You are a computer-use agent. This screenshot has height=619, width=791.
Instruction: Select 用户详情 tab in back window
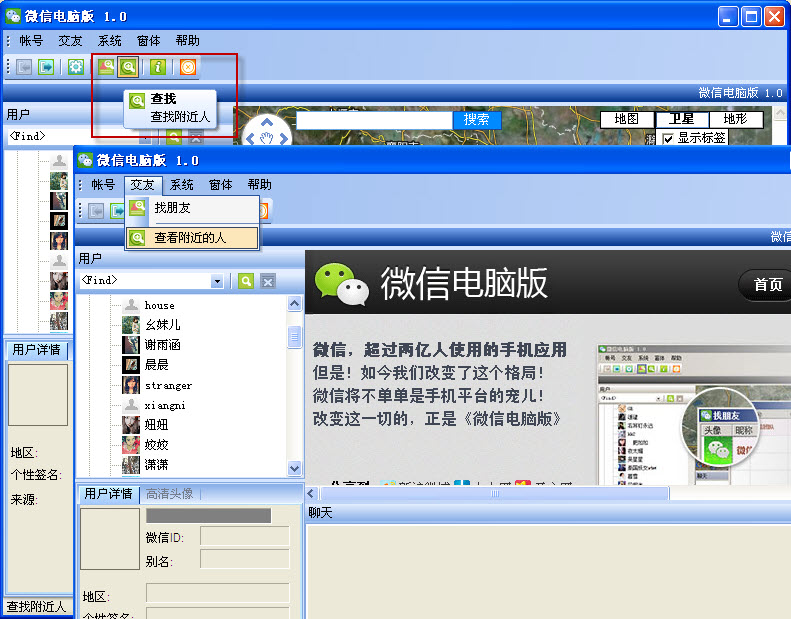point(36,350)
